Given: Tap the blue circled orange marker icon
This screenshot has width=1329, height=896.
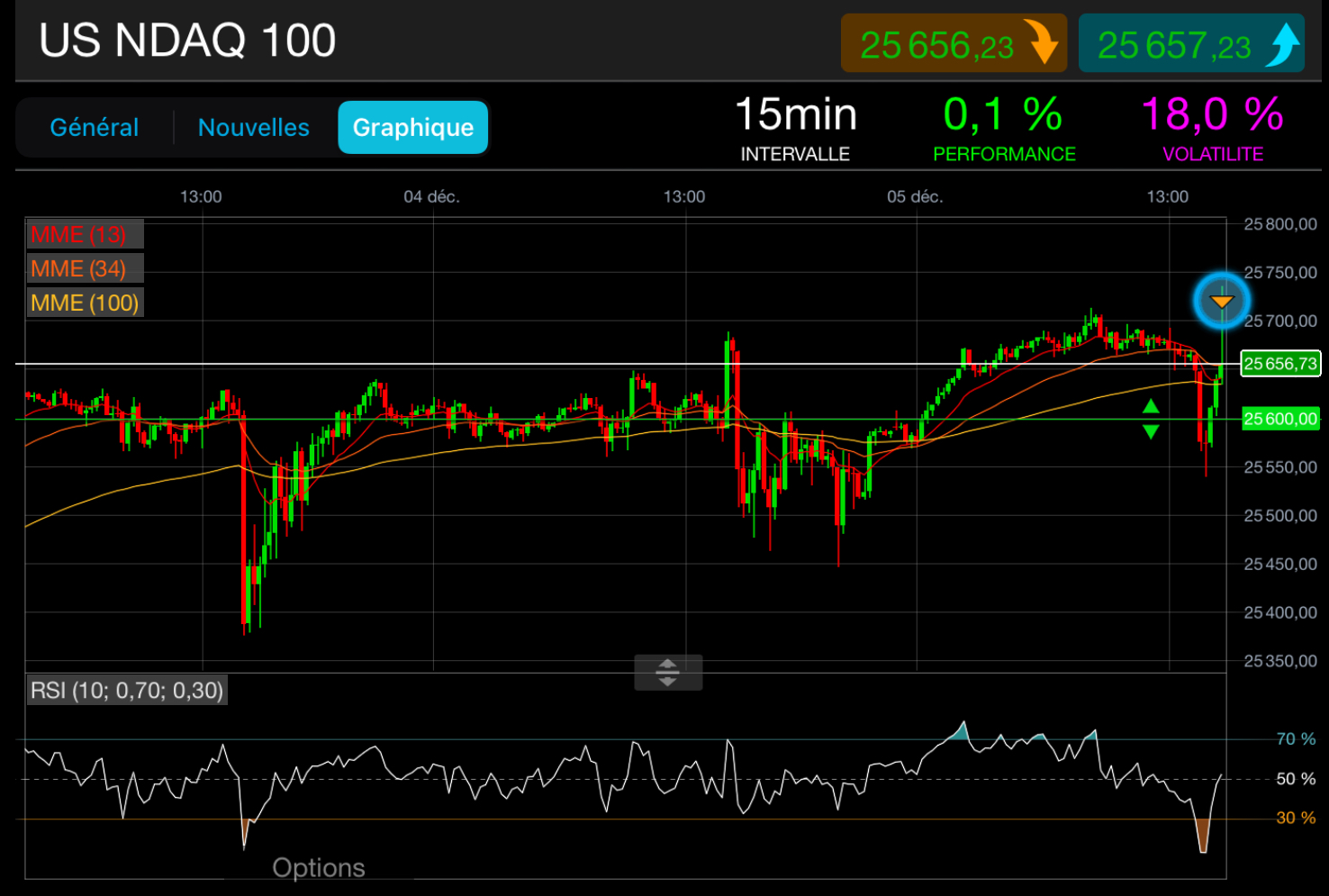Looking at the screenshot, I should coord(1222,301).
